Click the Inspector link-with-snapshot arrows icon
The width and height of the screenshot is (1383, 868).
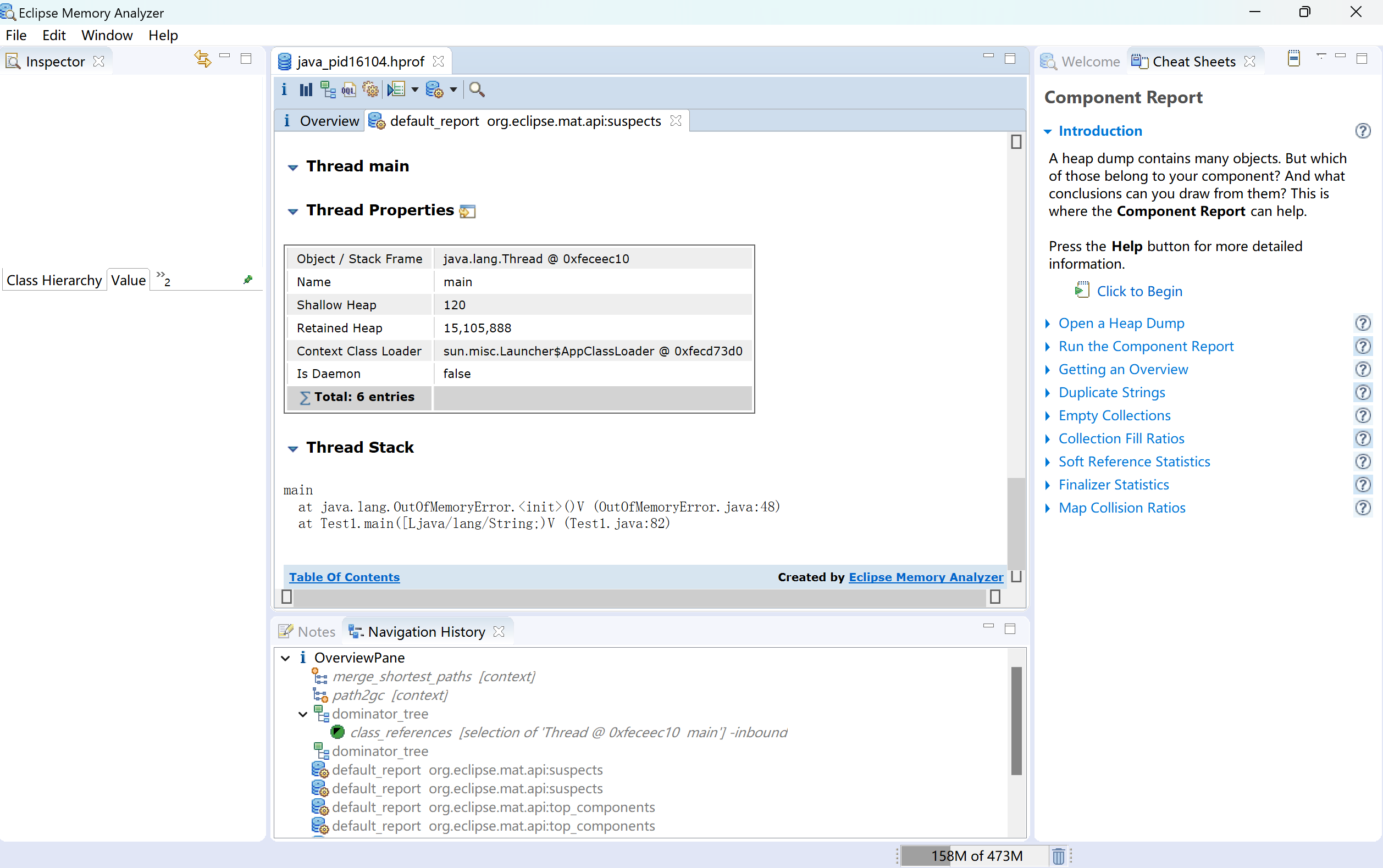coord(202,59)
